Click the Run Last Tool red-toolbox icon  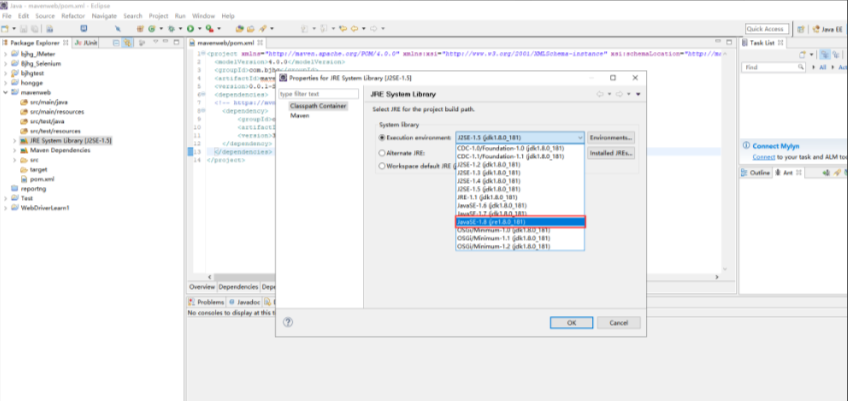tap(209, 29)
